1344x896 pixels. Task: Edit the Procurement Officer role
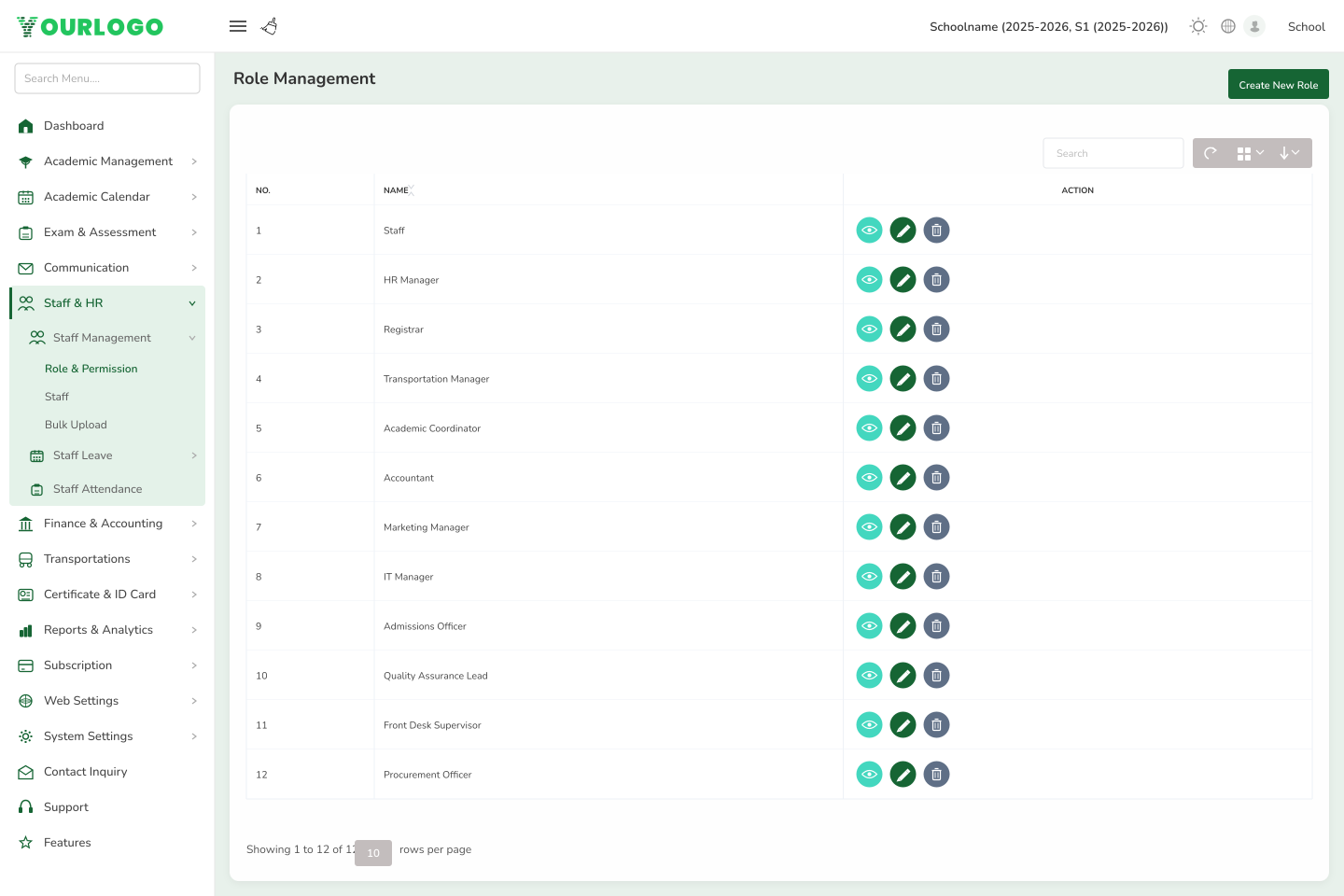(903, 775)
